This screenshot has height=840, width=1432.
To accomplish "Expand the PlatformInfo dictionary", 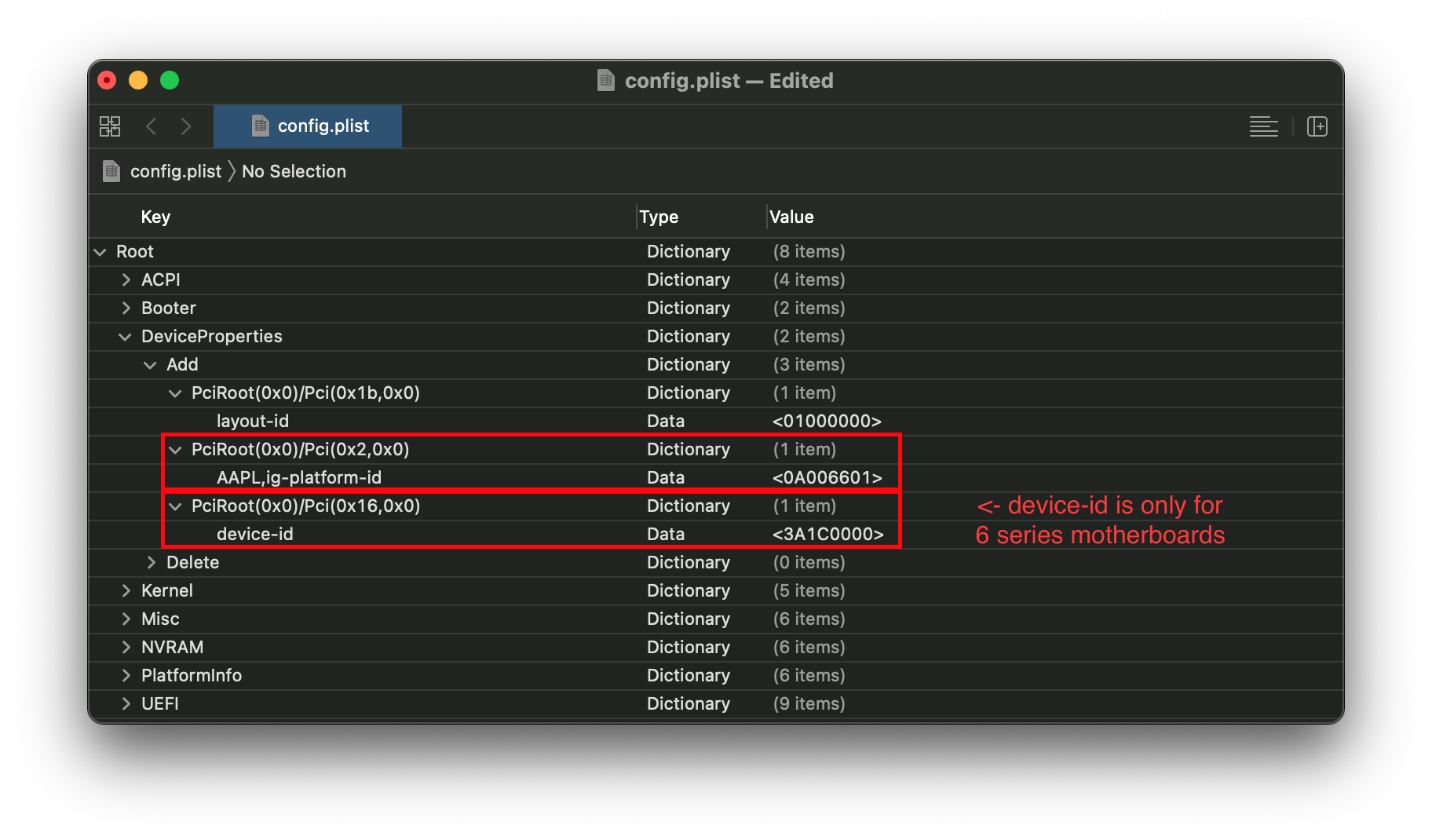I will [126, 676].
